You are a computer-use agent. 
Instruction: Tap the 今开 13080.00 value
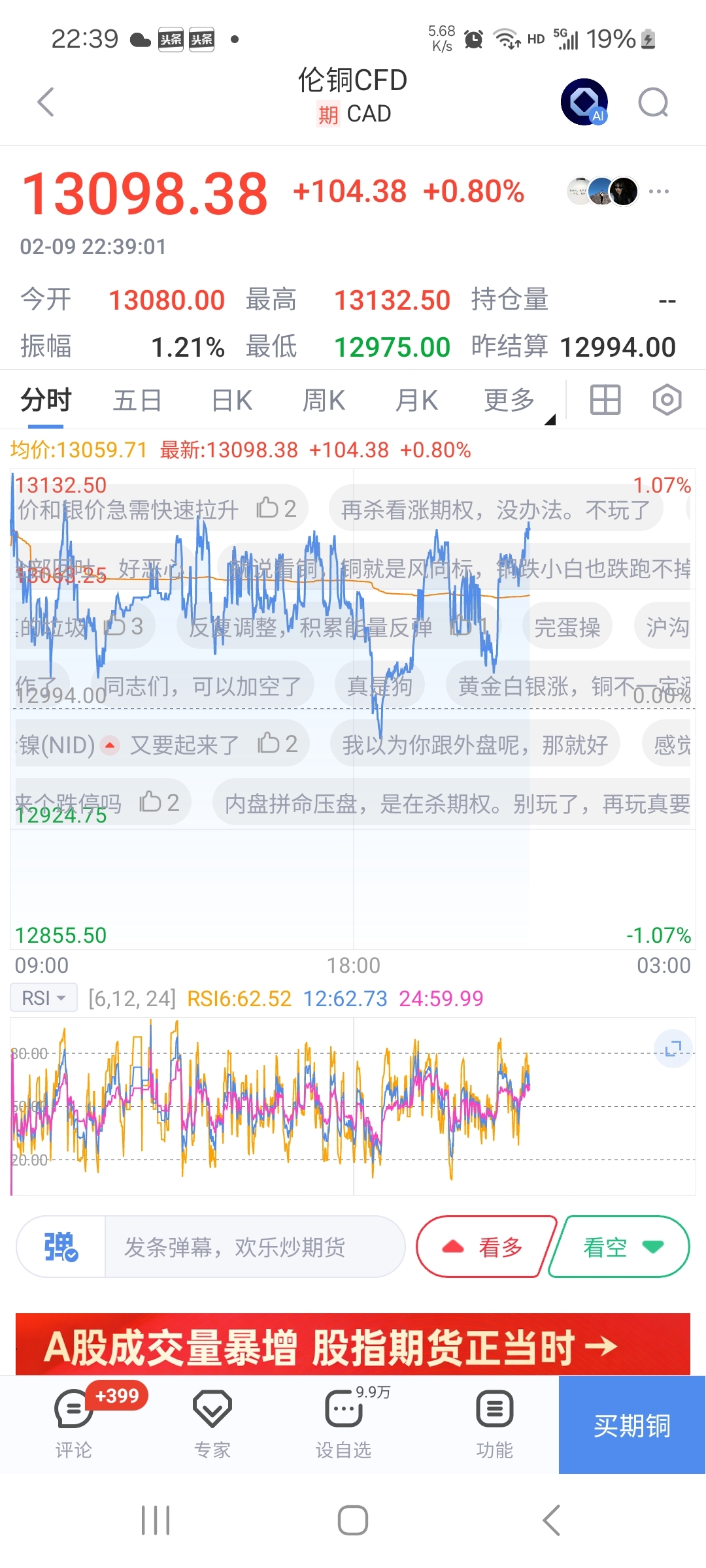pyautogui.click(x=167, y=301)
